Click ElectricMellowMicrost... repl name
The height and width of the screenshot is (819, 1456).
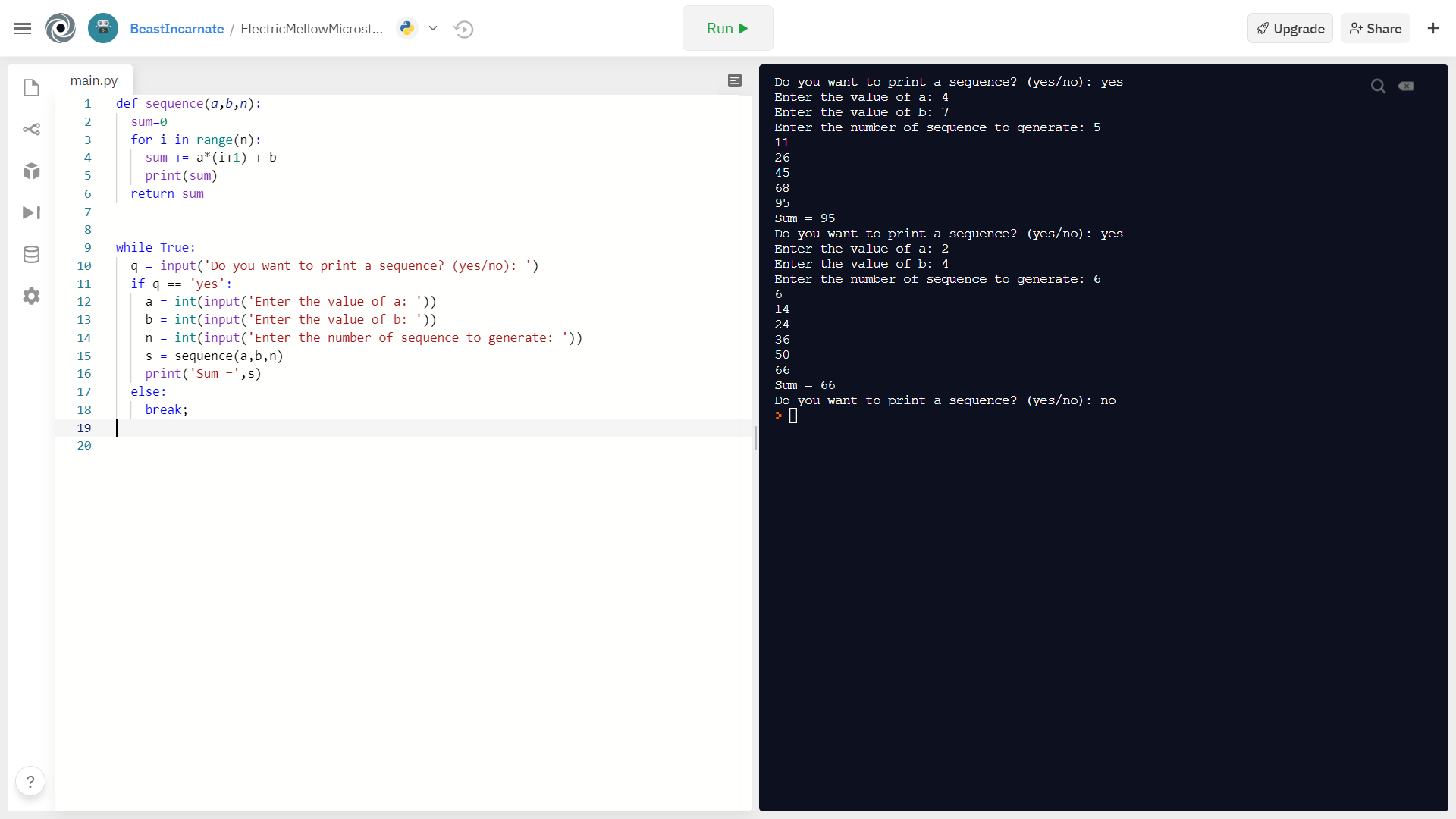click(312, 29)
